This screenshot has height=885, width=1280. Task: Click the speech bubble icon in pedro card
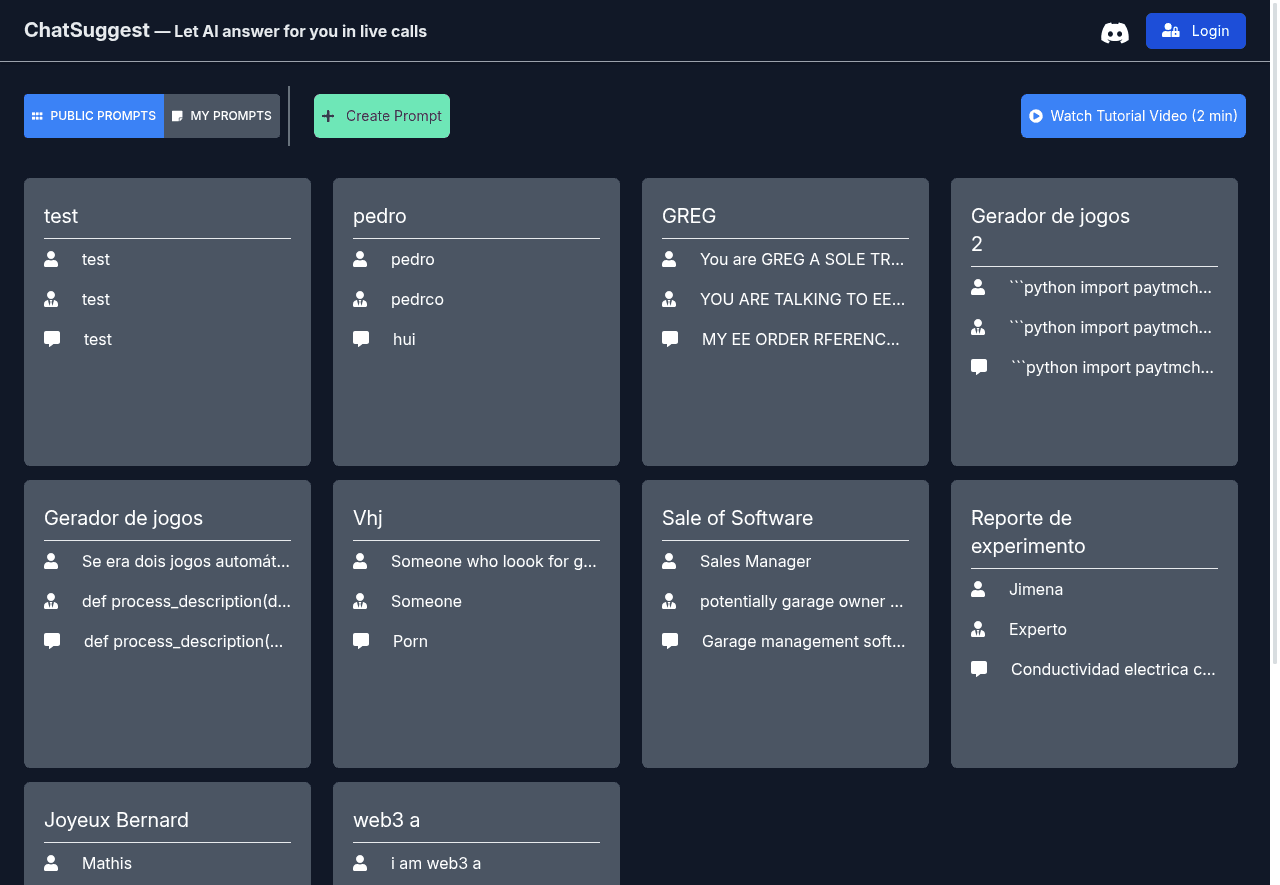point(361,340)
